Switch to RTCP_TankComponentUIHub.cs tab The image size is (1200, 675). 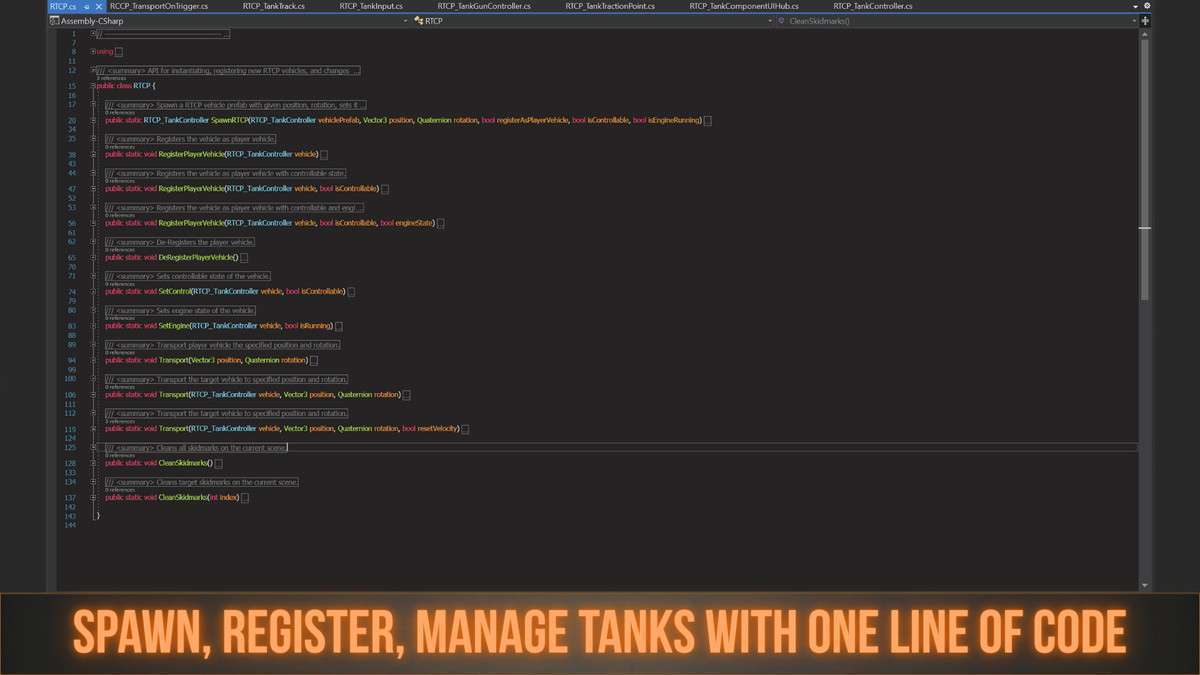[744, 6]
